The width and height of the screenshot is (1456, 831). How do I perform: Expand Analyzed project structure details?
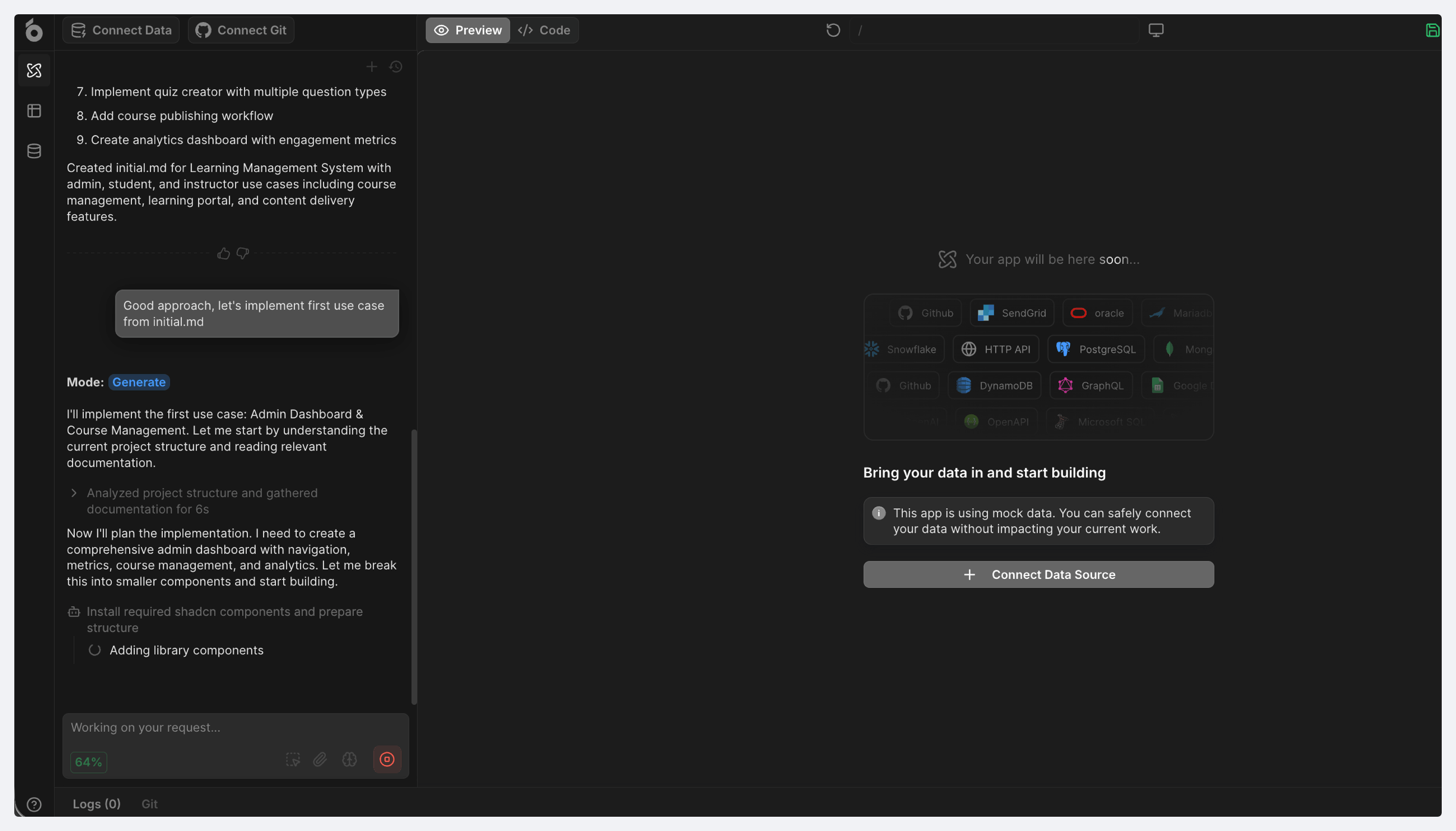coord(74,493)
